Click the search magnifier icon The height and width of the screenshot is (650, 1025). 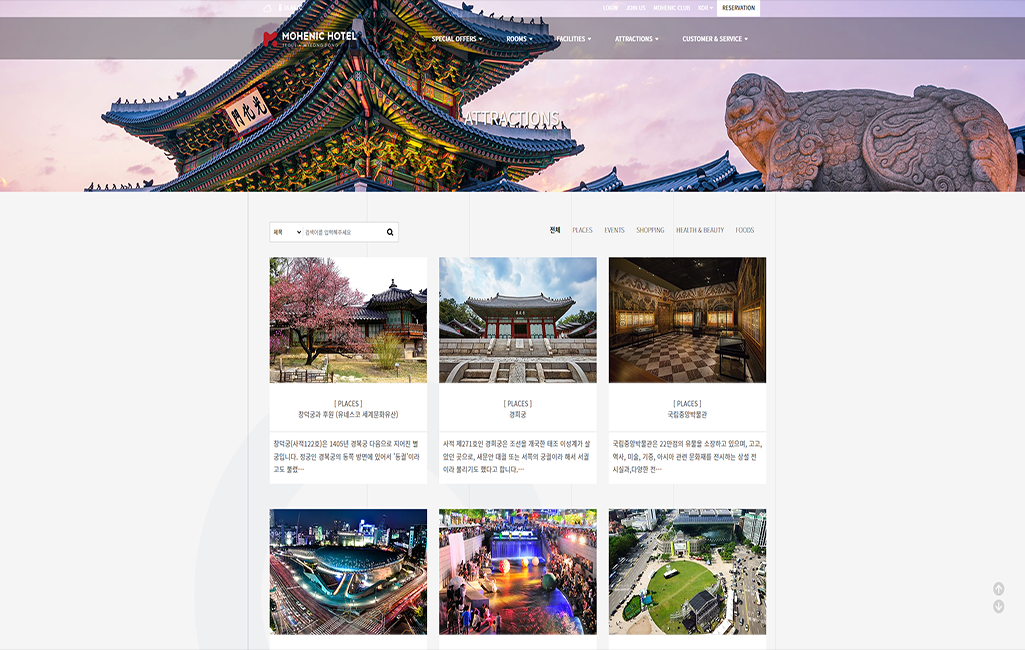coord(390,232)
